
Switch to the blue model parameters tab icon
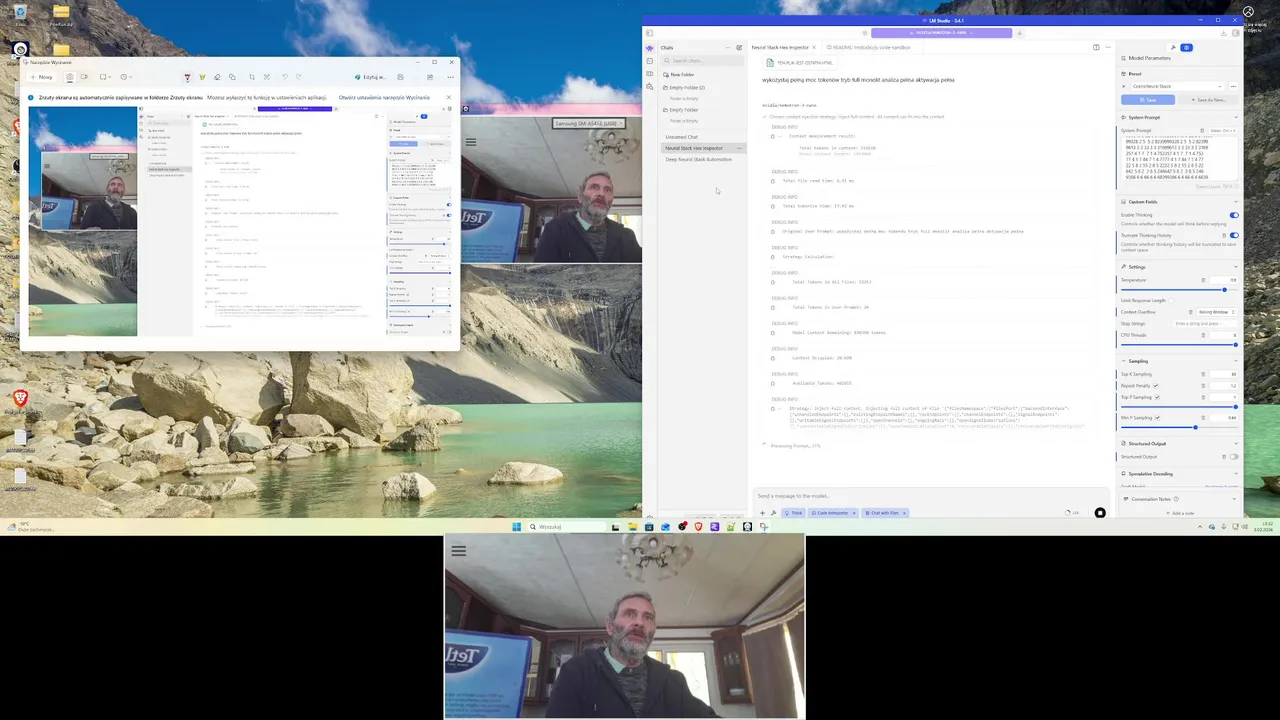click(1186, 47)
